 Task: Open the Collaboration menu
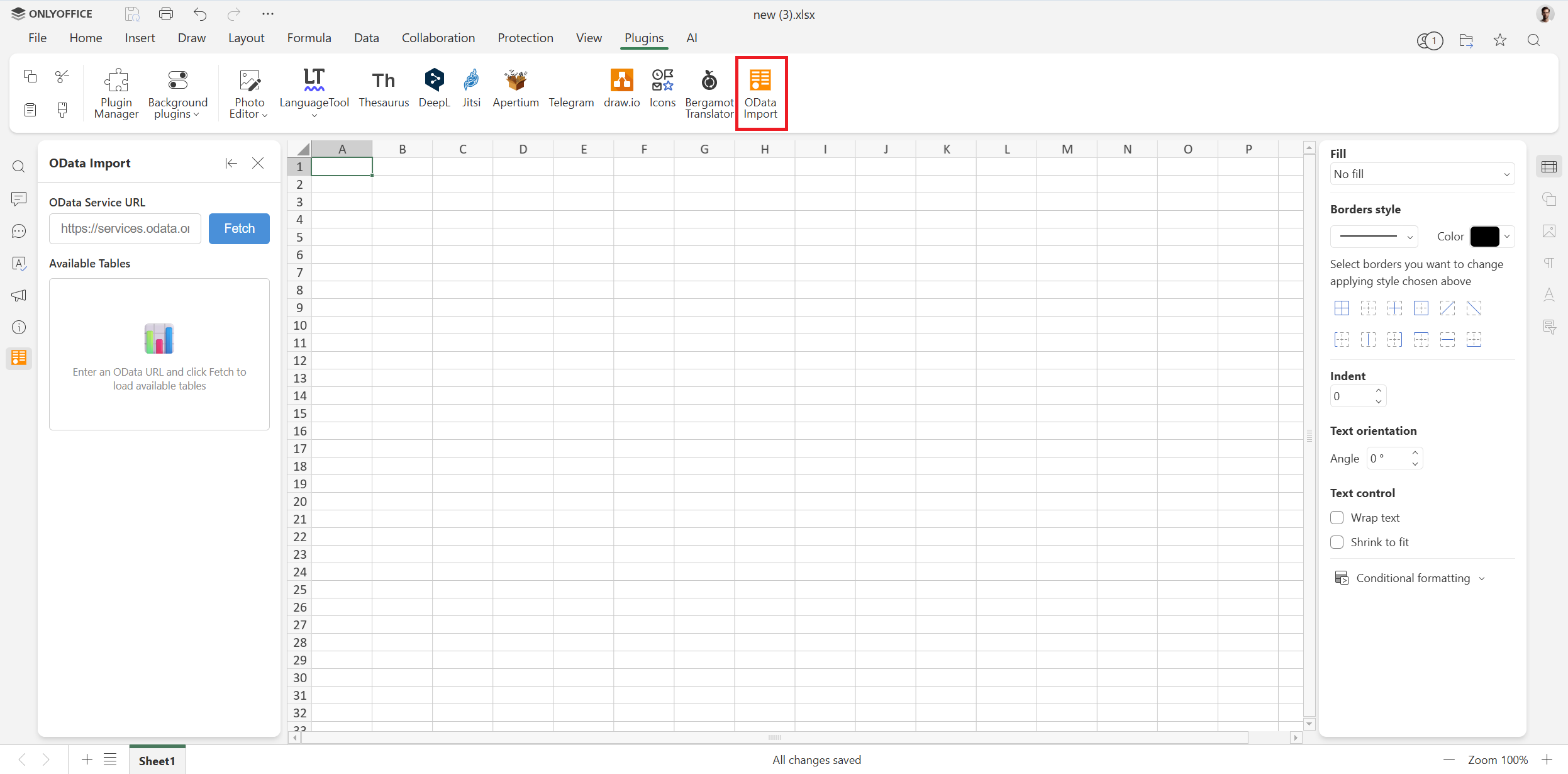[438, 38]
